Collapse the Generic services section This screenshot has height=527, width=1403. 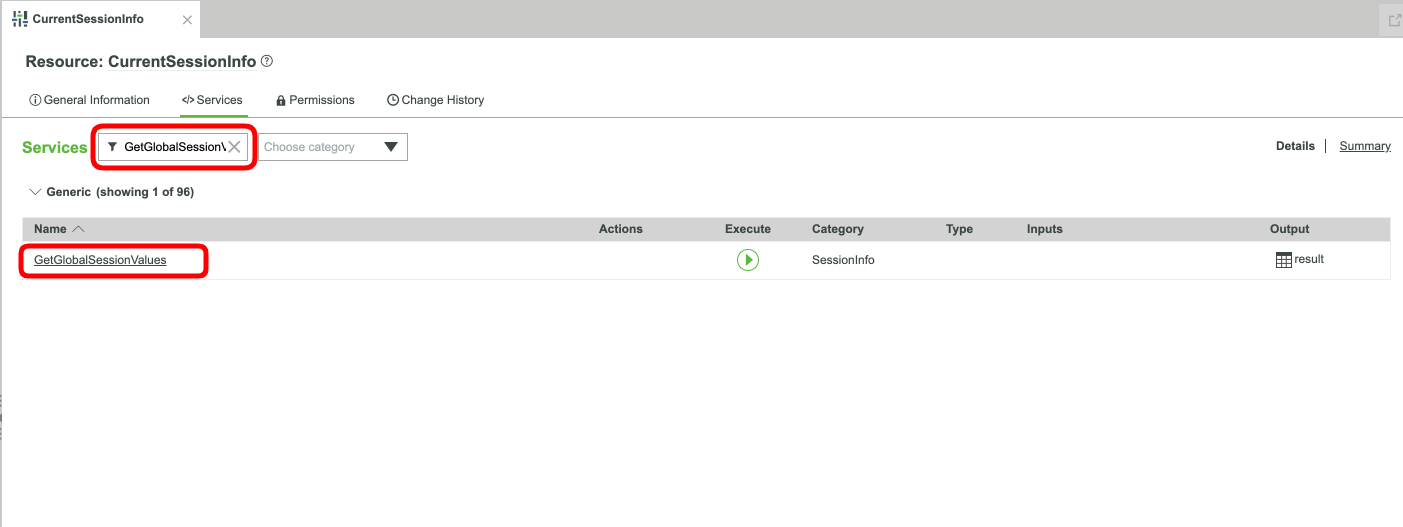[x=35, y=192]
